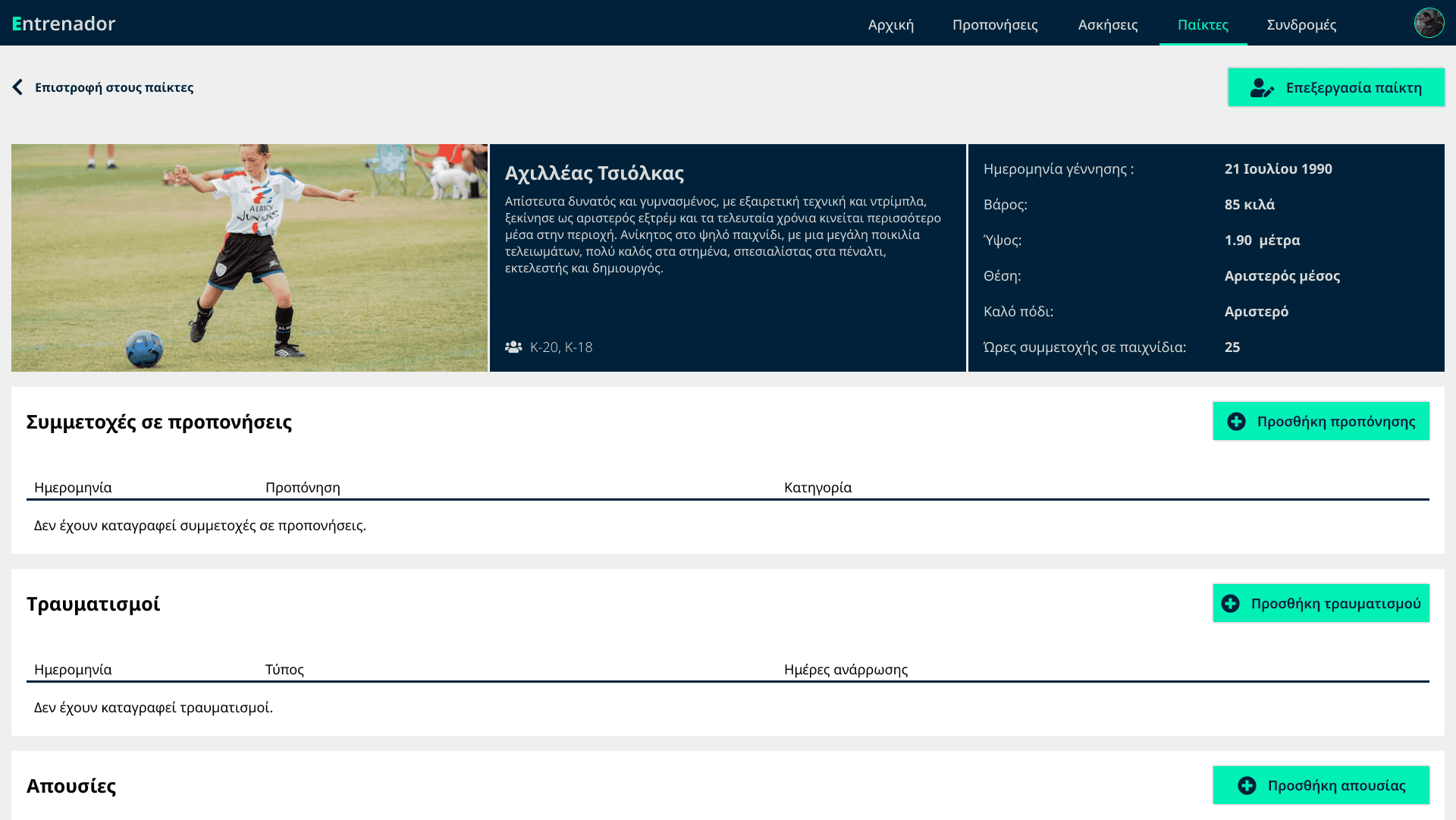
Task: Click the plus icon on Προσθήκη προπόνησης
Action: (x=1236, y=421)
